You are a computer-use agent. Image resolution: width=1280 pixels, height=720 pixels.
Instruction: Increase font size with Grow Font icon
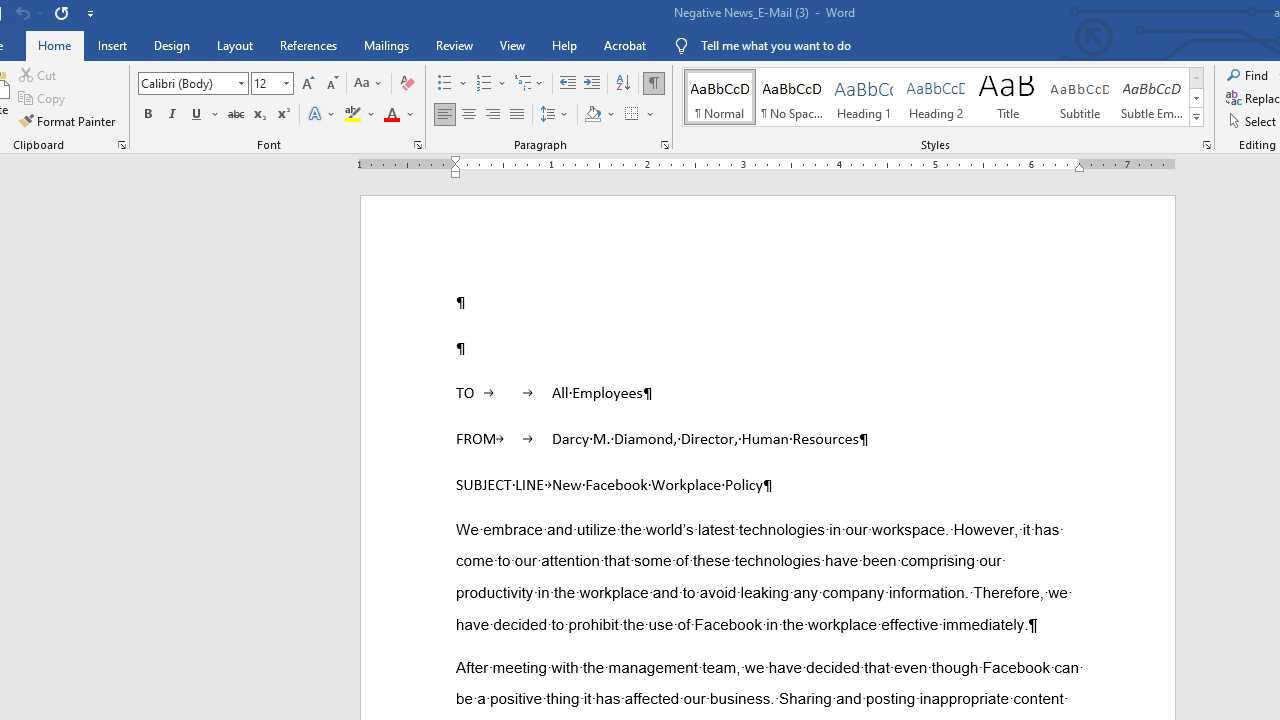pyautogui.click(x=308, y=84)
